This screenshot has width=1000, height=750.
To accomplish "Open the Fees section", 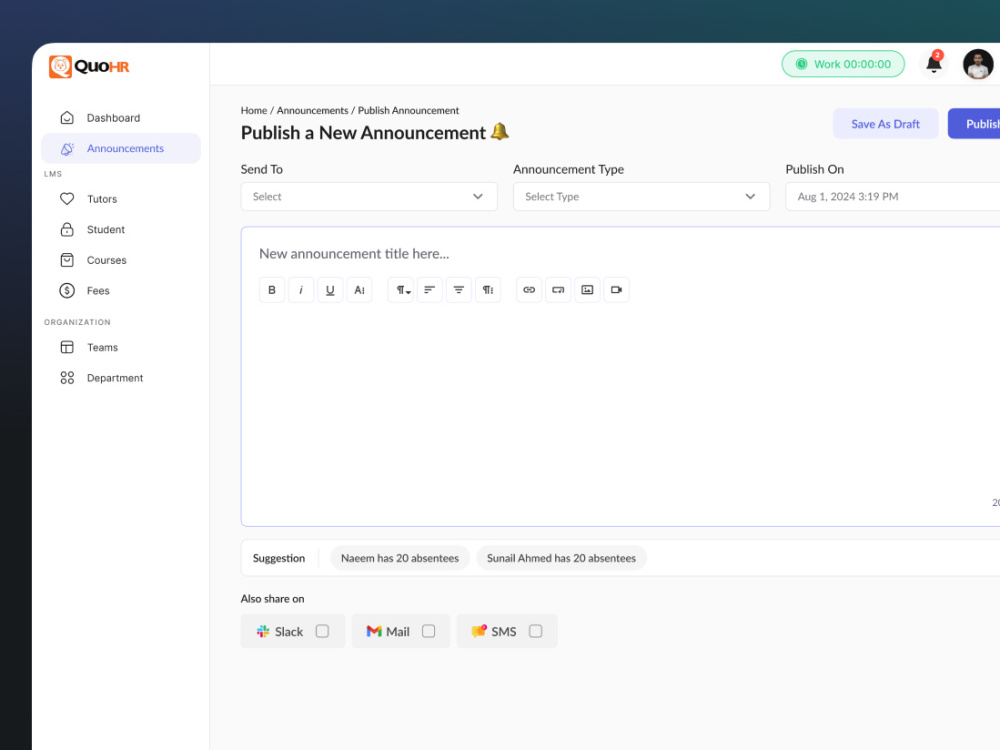I will coord(121,291).
